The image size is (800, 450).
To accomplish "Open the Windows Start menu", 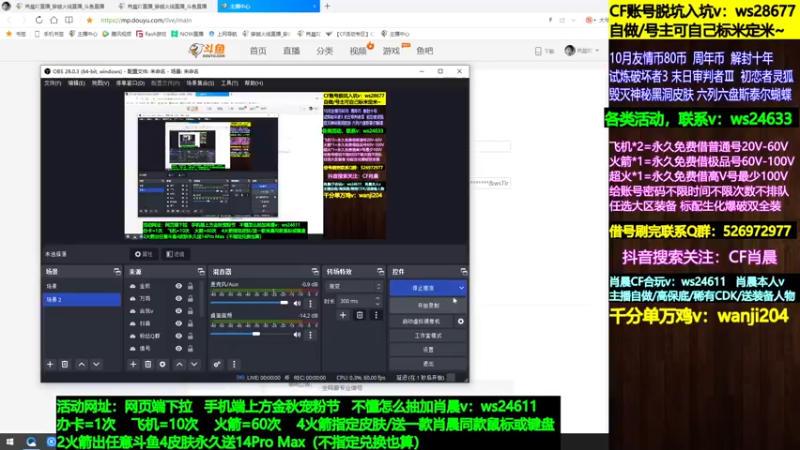I will coord(10,442).
